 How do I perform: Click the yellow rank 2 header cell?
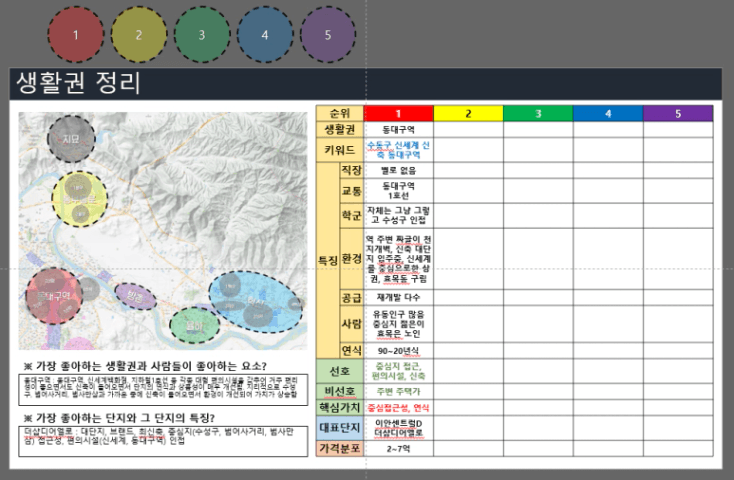[x=468, y=113]
